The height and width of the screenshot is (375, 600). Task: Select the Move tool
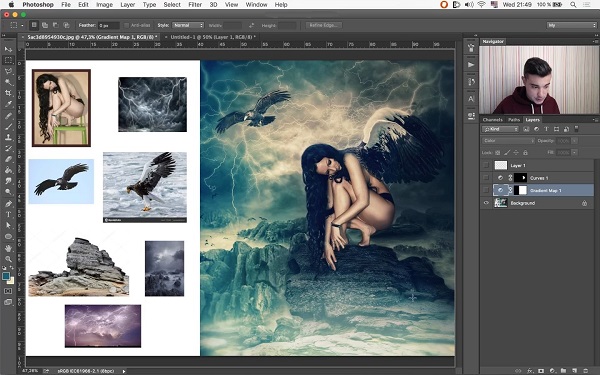pos(8,49)
